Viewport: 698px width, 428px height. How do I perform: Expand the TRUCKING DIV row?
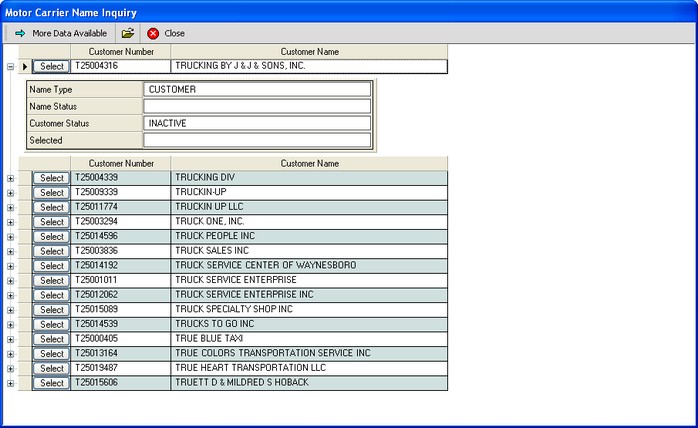click(x=11, y=178)
